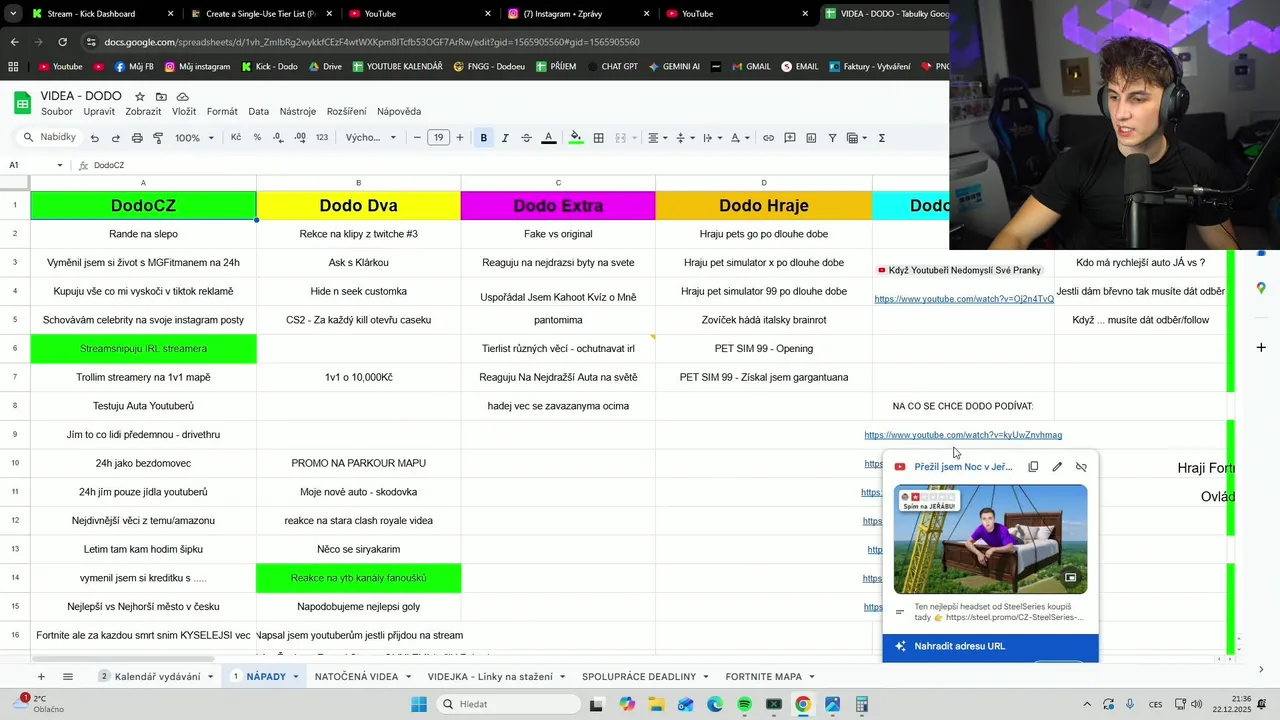Image resolution: width=1280 pixels, height=720 pixels.
Task: Toggle italic formatting
Action: click(505, 138)
